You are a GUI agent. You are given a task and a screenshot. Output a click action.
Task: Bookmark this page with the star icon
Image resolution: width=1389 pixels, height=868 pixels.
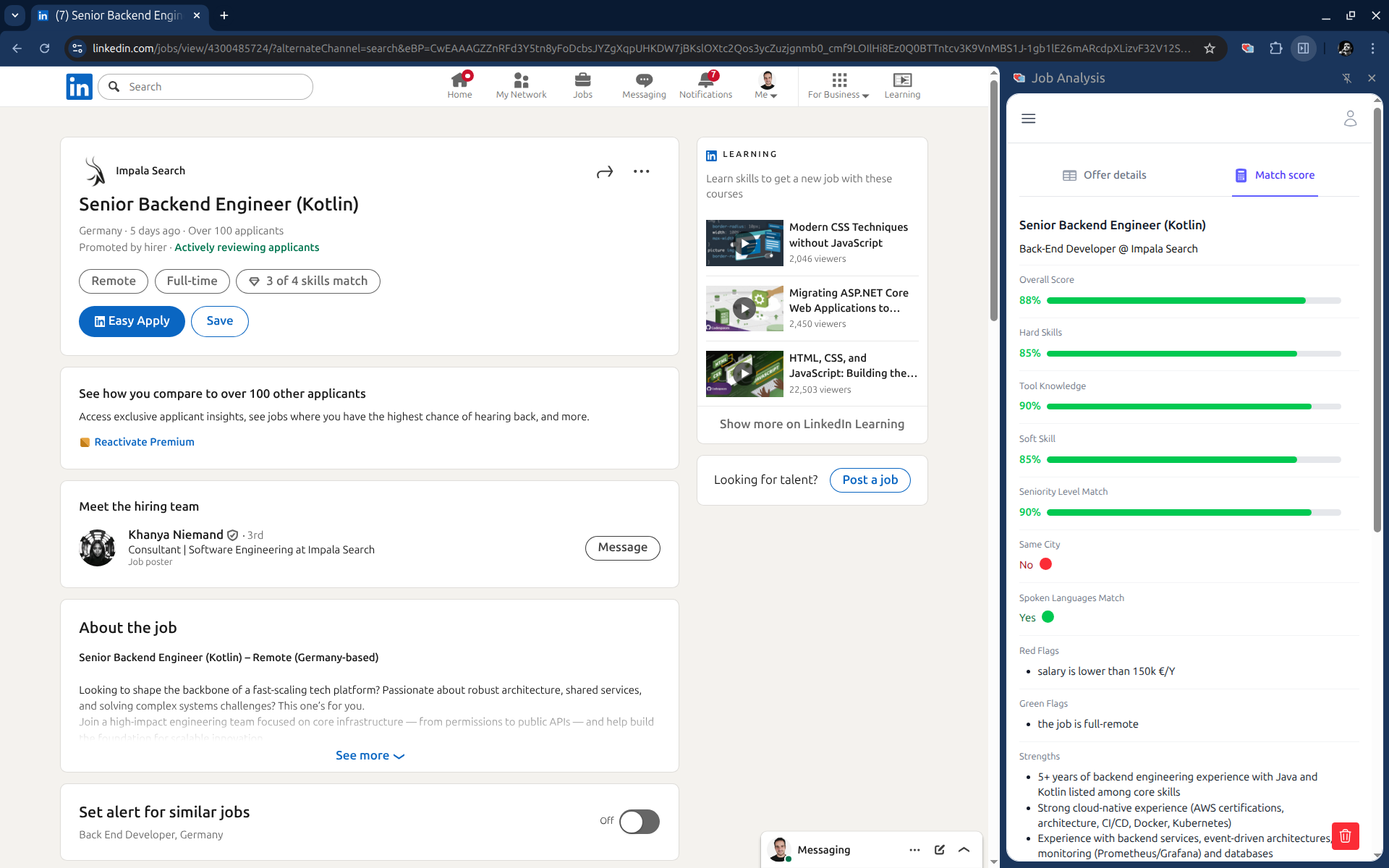click(x=1210, y=48)
